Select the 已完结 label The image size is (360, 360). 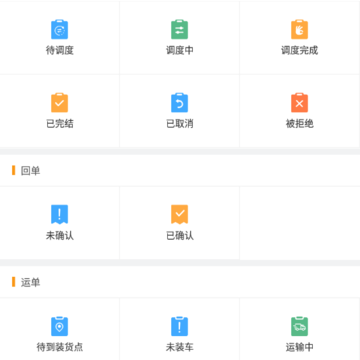pos(59,124)
